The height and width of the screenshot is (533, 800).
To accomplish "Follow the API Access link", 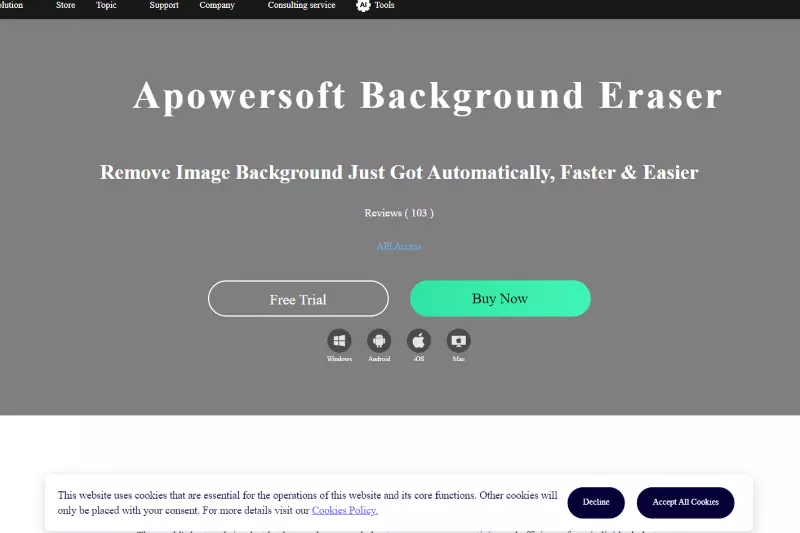I will [x=399, y=246].
